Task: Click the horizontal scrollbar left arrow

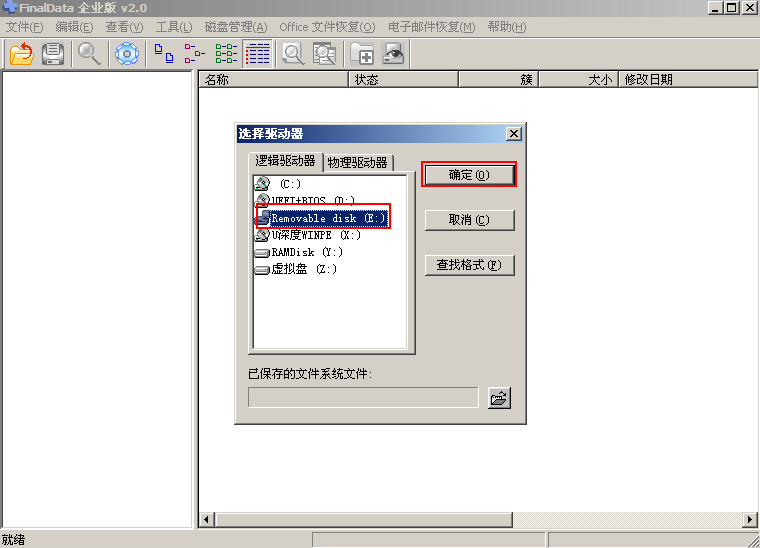Action: click(206, 520)
